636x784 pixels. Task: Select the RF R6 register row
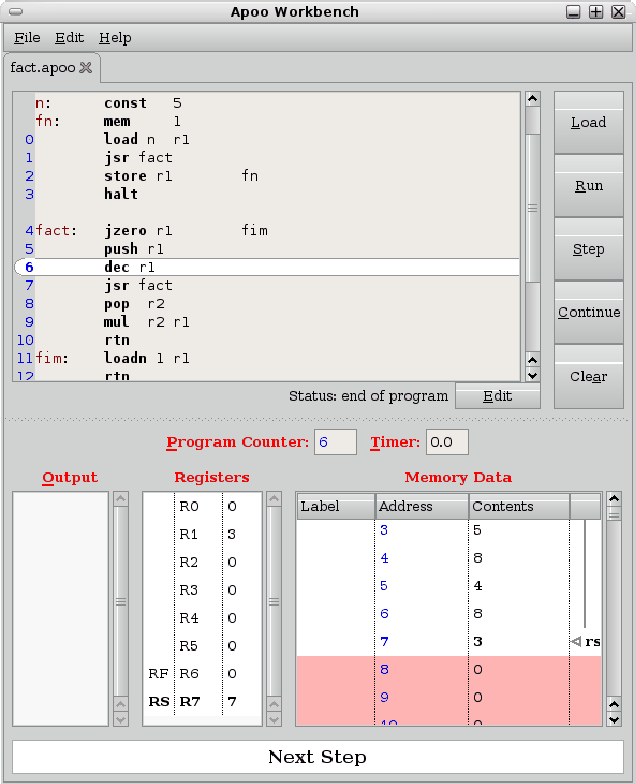coord(202,674)
